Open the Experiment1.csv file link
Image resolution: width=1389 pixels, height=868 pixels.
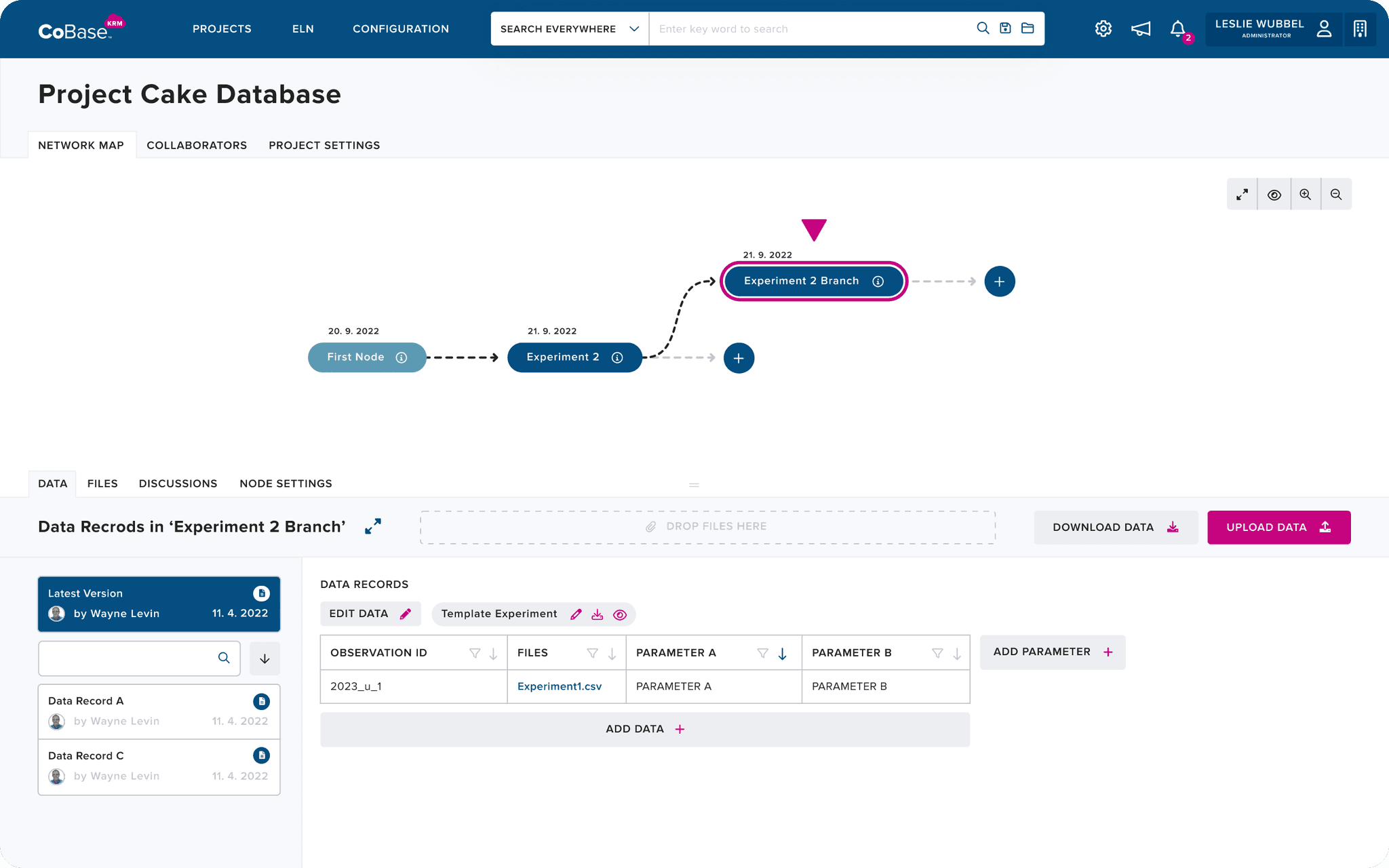pos(560,686)
